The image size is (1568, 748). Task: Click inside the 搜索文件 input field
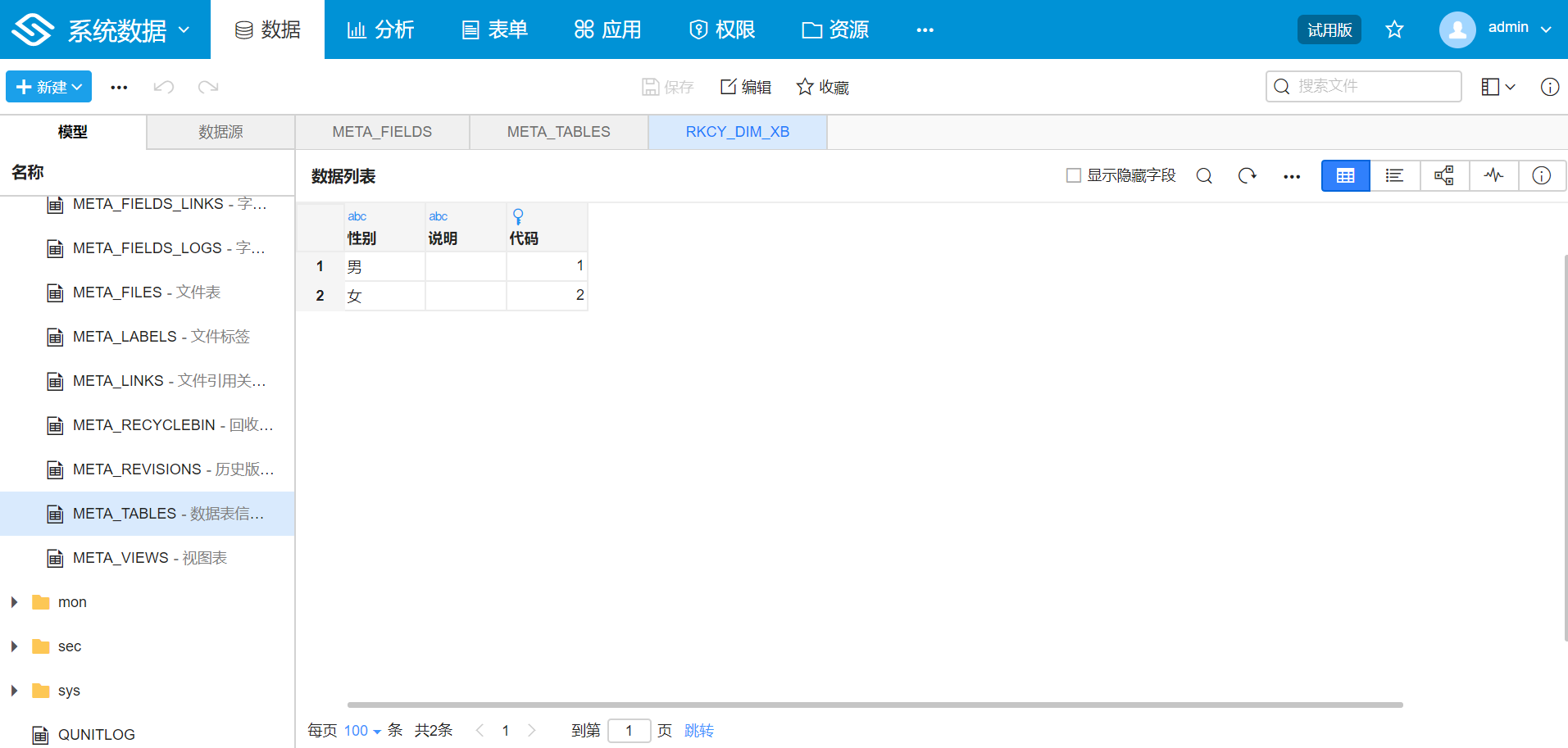pyautogui.click(x=1363, y=86)
